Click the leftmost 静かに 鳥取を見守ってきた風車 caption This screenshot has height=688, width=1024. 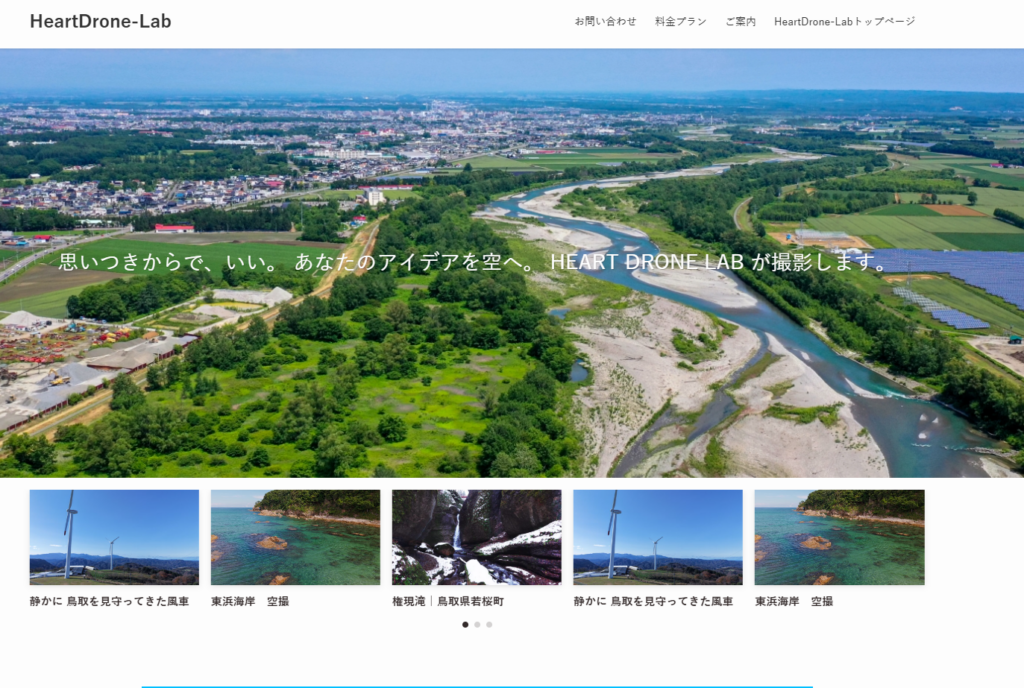coord(109,602)
